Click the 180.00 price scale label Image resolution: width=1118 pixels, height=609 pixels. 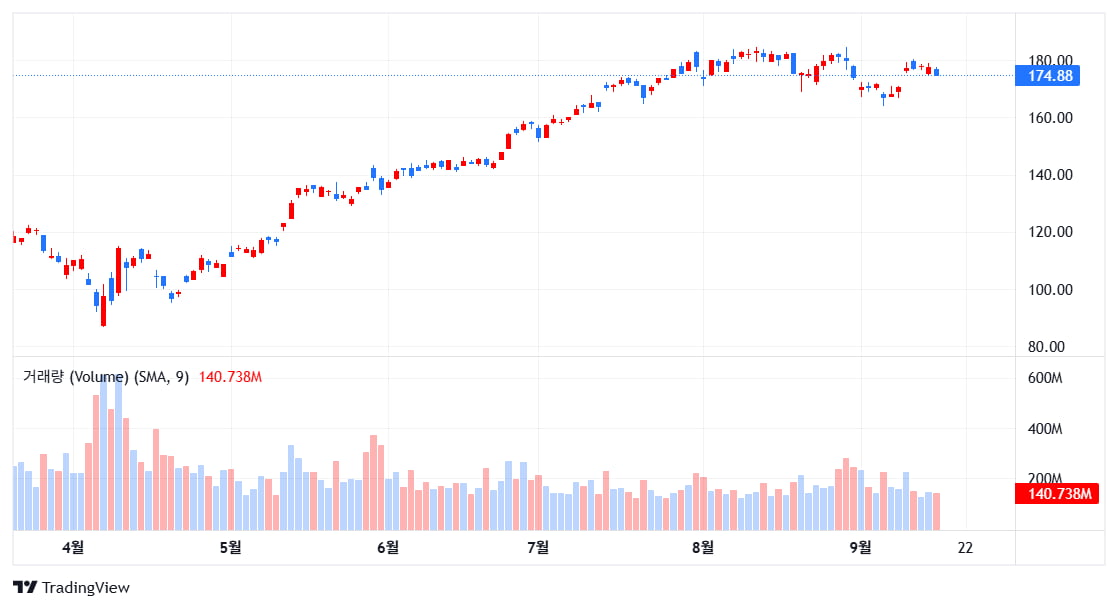(x=1051, y=60)
